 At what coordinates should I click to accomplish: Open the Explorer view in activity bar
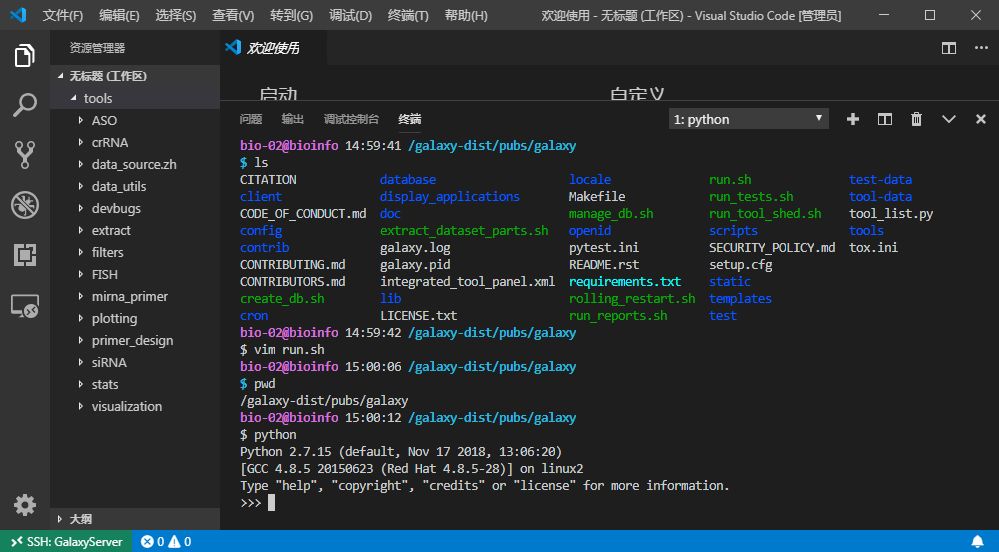pyautogui.click(x=24, y=55)
